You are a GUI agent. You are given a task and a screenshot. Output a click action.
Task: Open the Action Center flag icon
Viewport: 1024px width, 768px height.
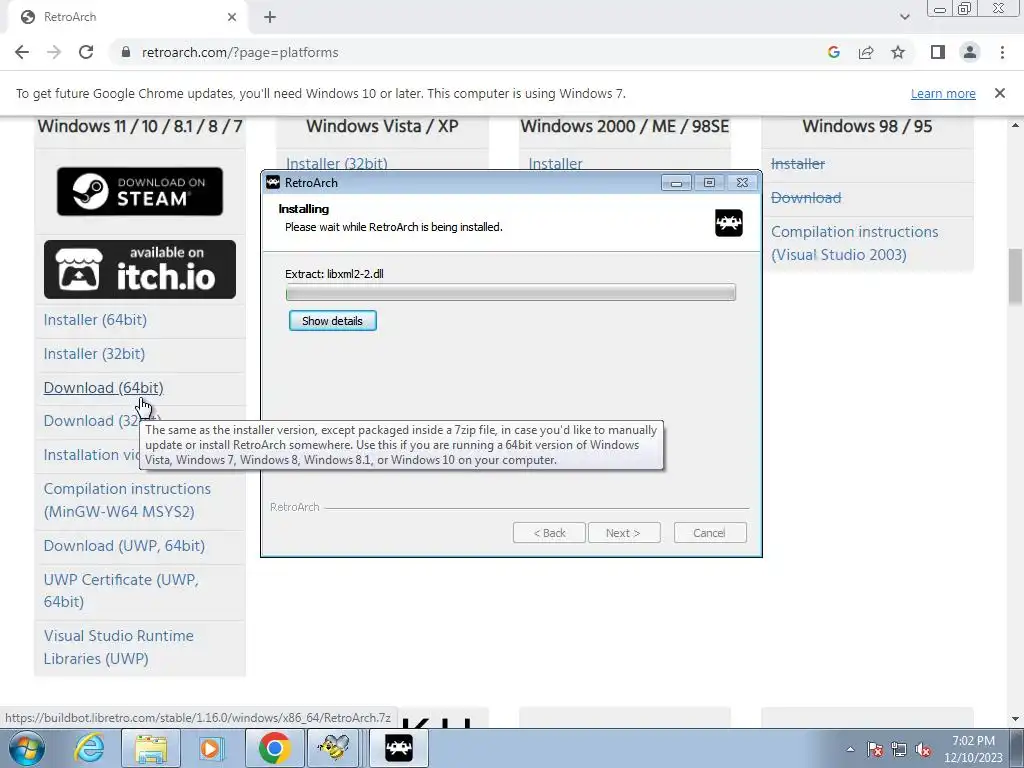tap(875, 749)
